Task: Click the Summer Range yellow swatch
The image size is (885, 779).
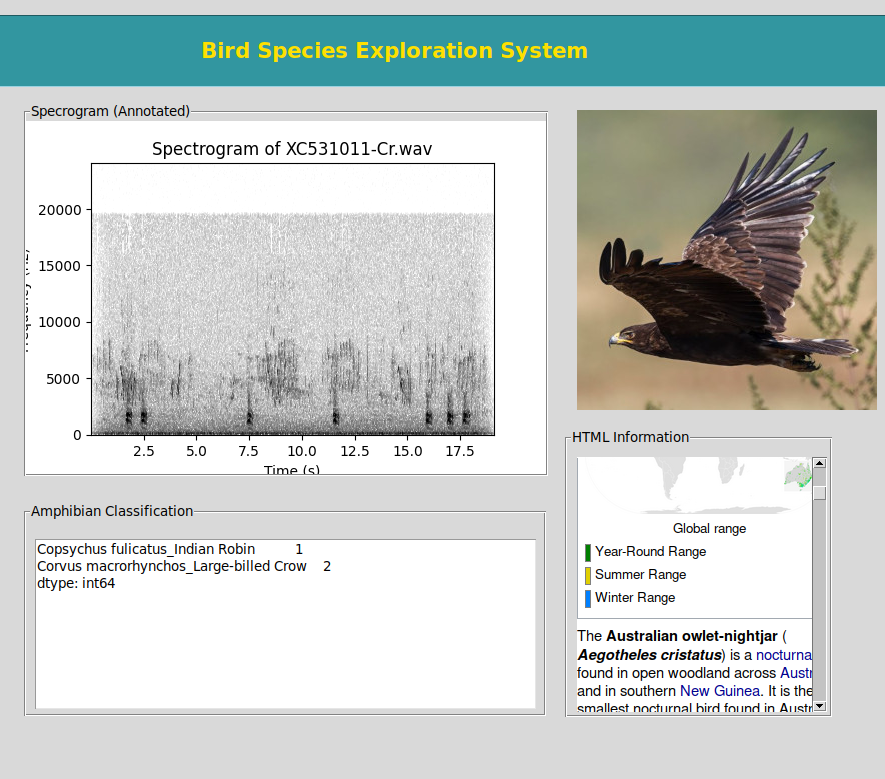Action: pyautogui.click(x=588, y=575)
